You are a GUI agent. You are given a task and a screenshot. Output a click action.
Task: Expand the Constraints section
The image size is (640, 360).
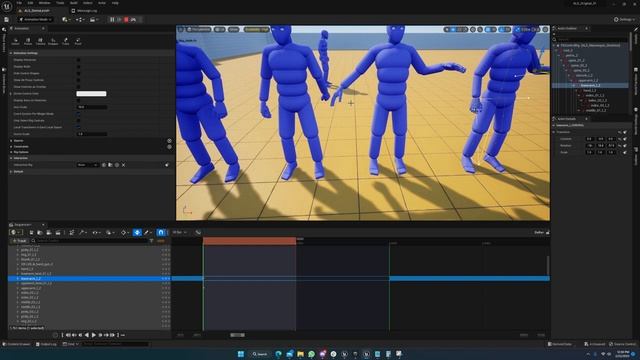pyautogui.click(x=11, y=147)
